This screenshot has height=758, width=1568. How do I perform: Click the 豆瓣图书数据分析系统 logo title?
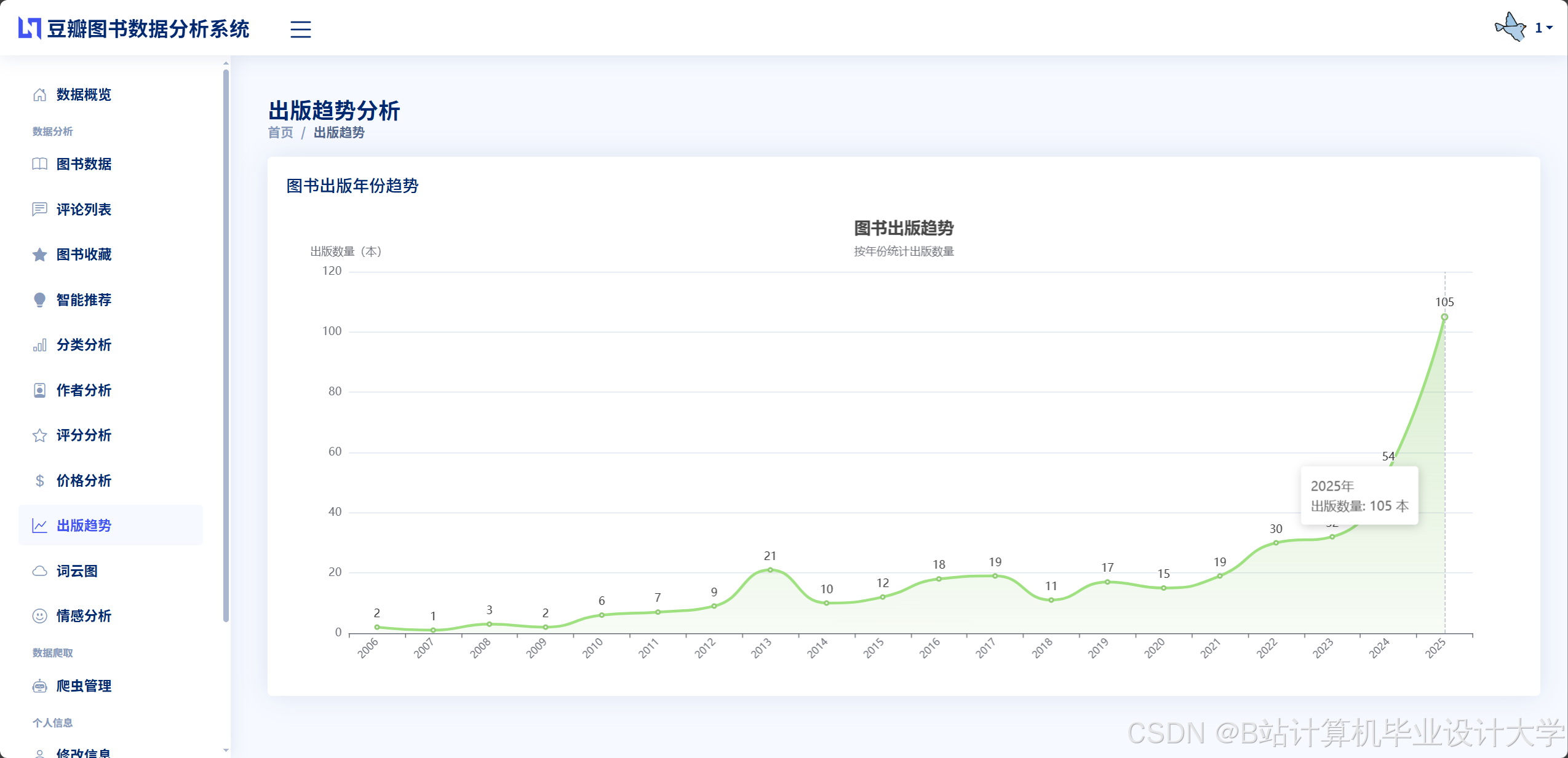[x=148, y=29]
